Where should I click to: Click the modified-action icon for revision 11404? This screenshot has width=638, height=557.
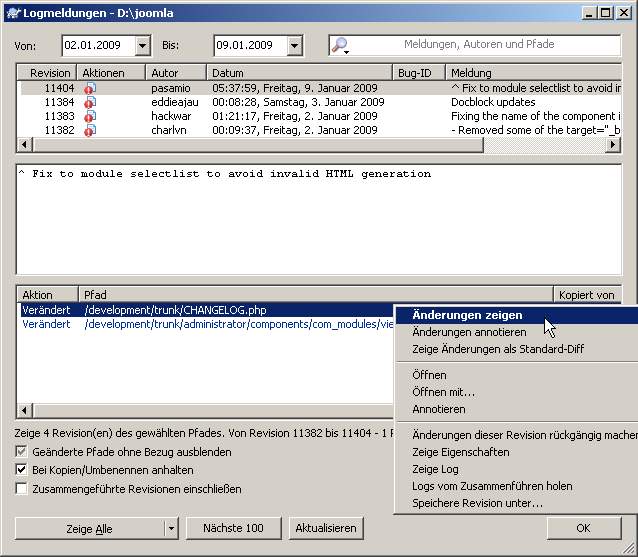(90, 88)
